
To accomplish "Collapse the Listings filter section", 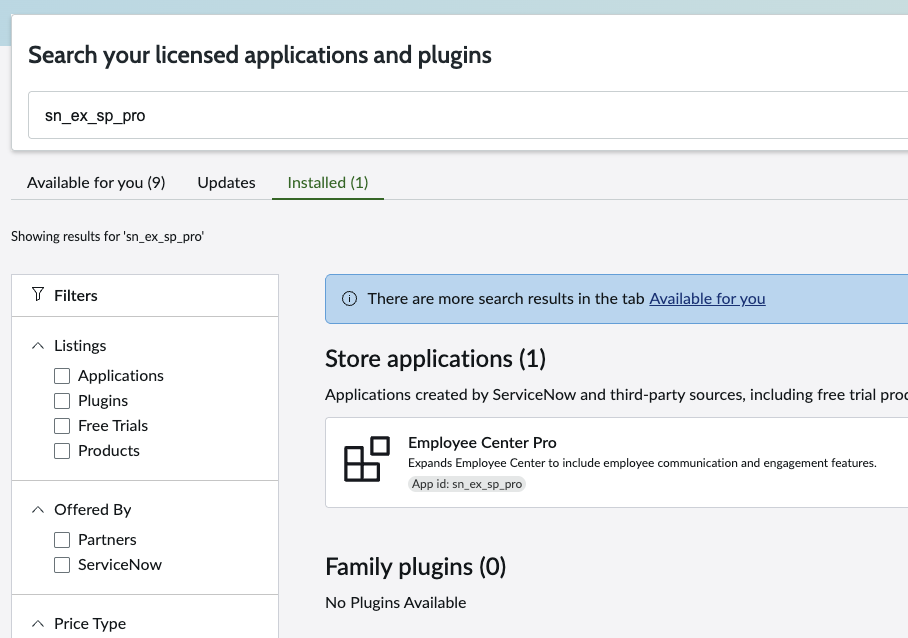I will (38, 346).
